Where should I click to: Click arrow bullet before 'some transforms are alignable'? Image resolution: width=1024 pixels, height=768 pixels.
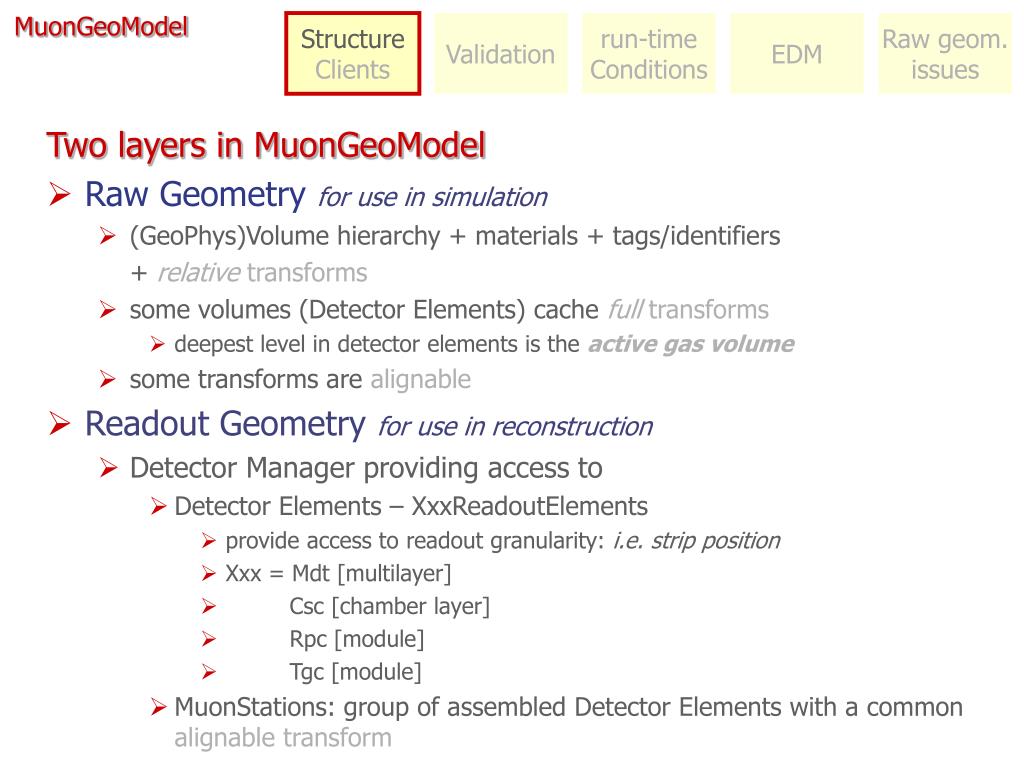108,379
